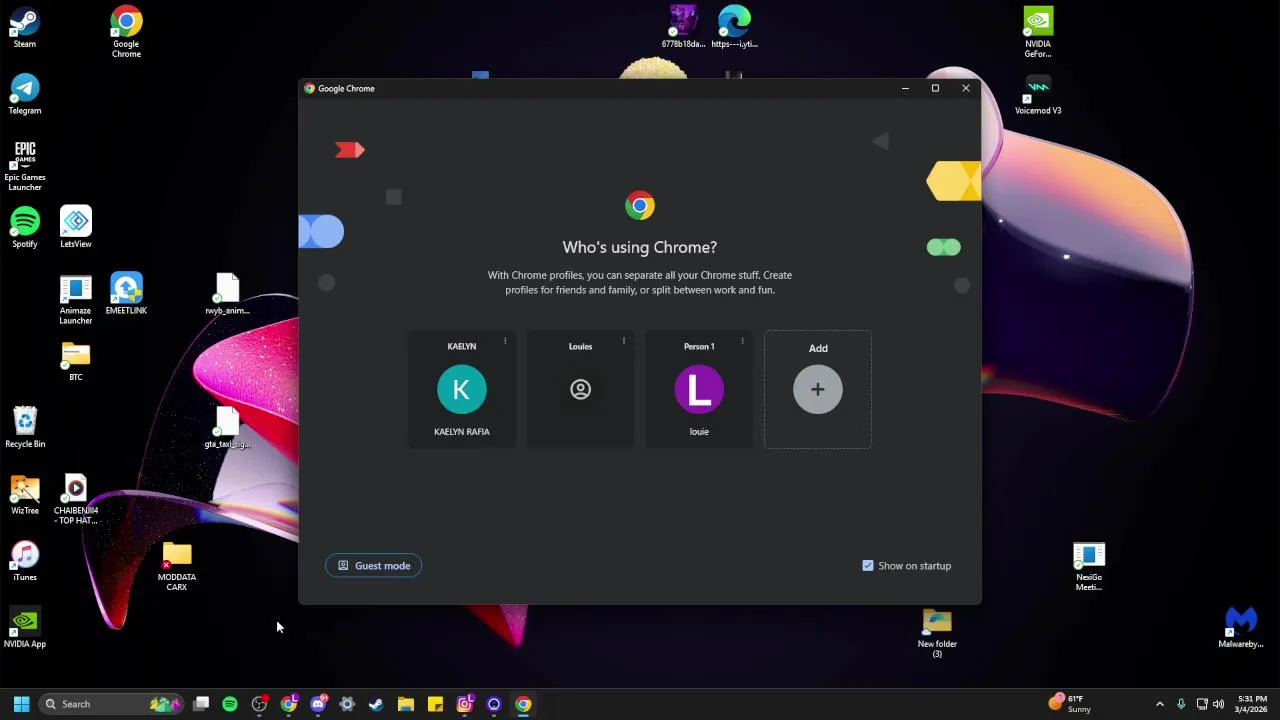Open Sticky Notes from taskbar
1280x720 pixels.
[x=435, y=704]
